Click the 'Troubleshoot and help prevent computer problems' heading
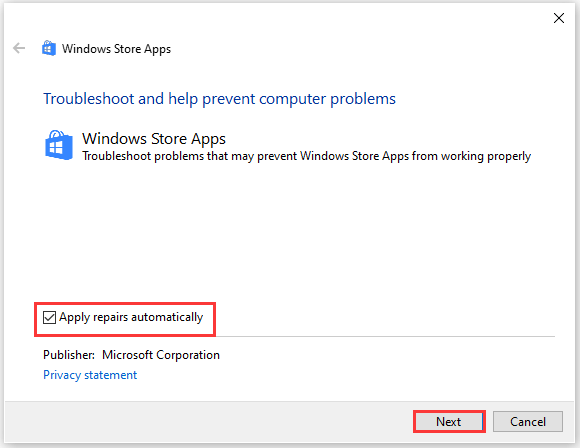580x448 pixels. pos(219,99)
